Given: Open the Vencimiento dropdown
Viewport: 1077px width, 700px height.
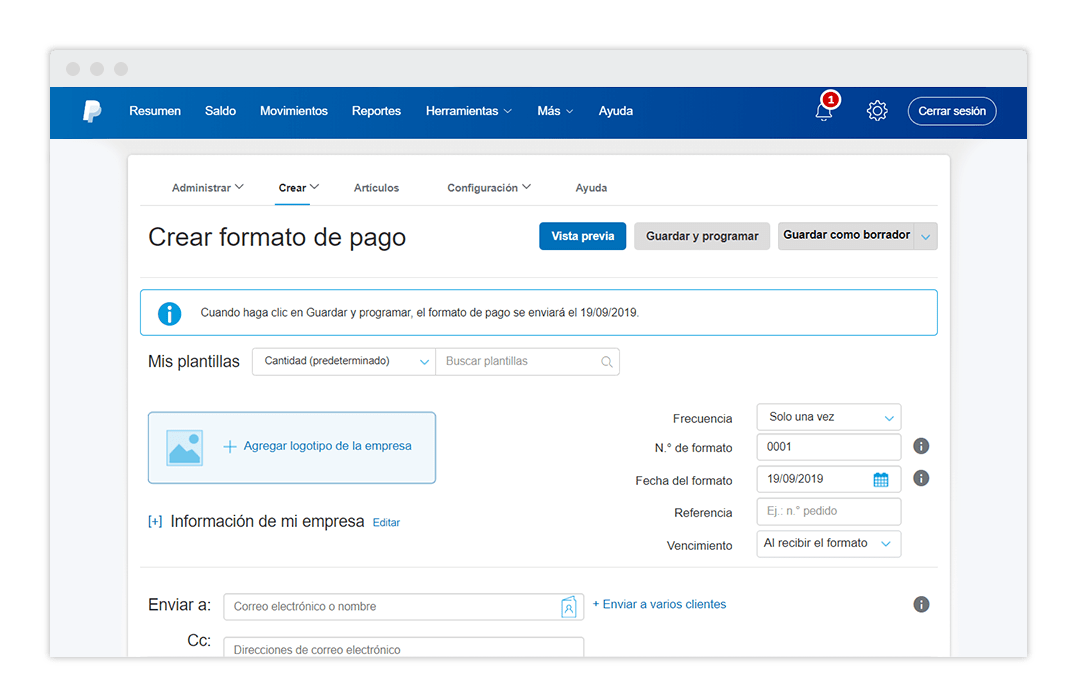Looking at the screenshot, I should (829, 544).
